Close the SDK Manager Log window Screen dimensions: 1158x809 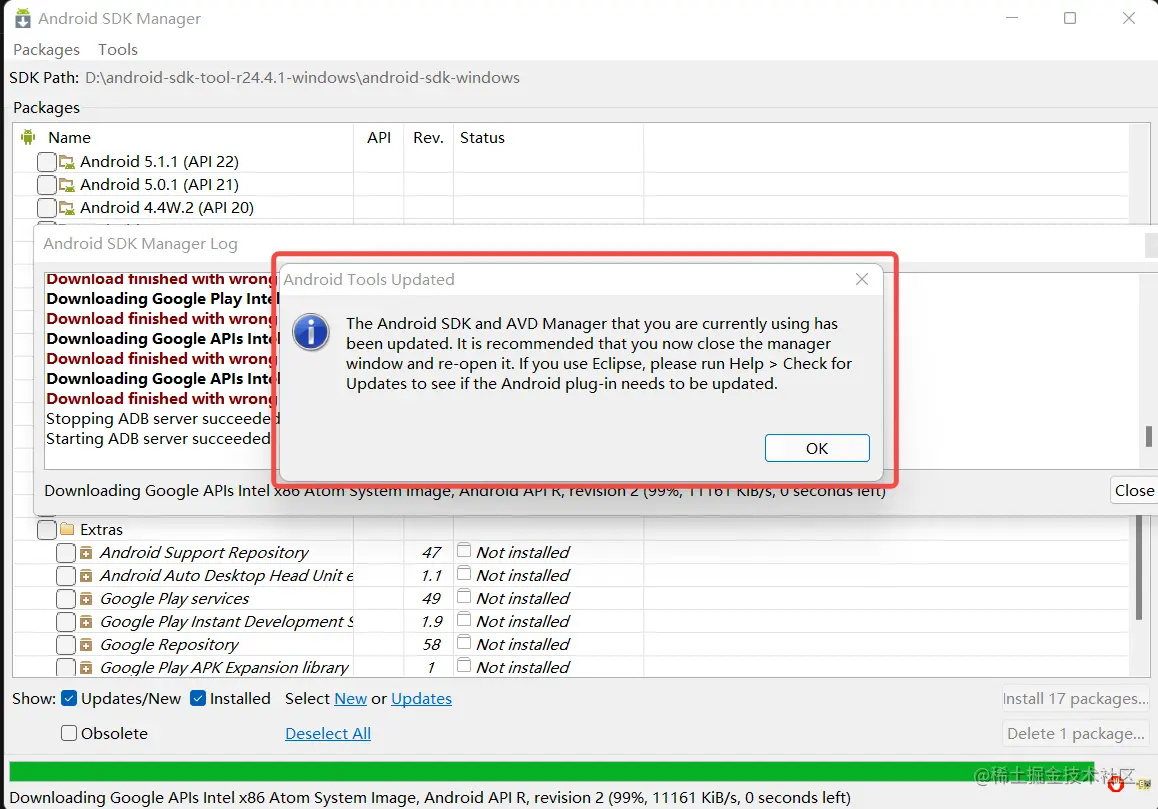(1134, 491)
